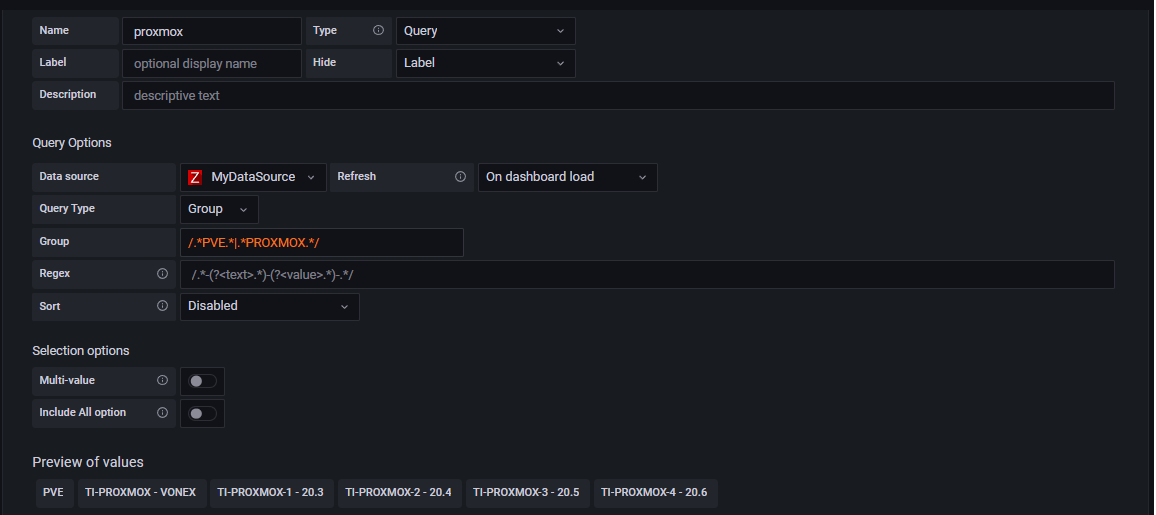
Task: Click the TI-PROXMOX-1 - 20.3 preview value
Action: (270, 493)
